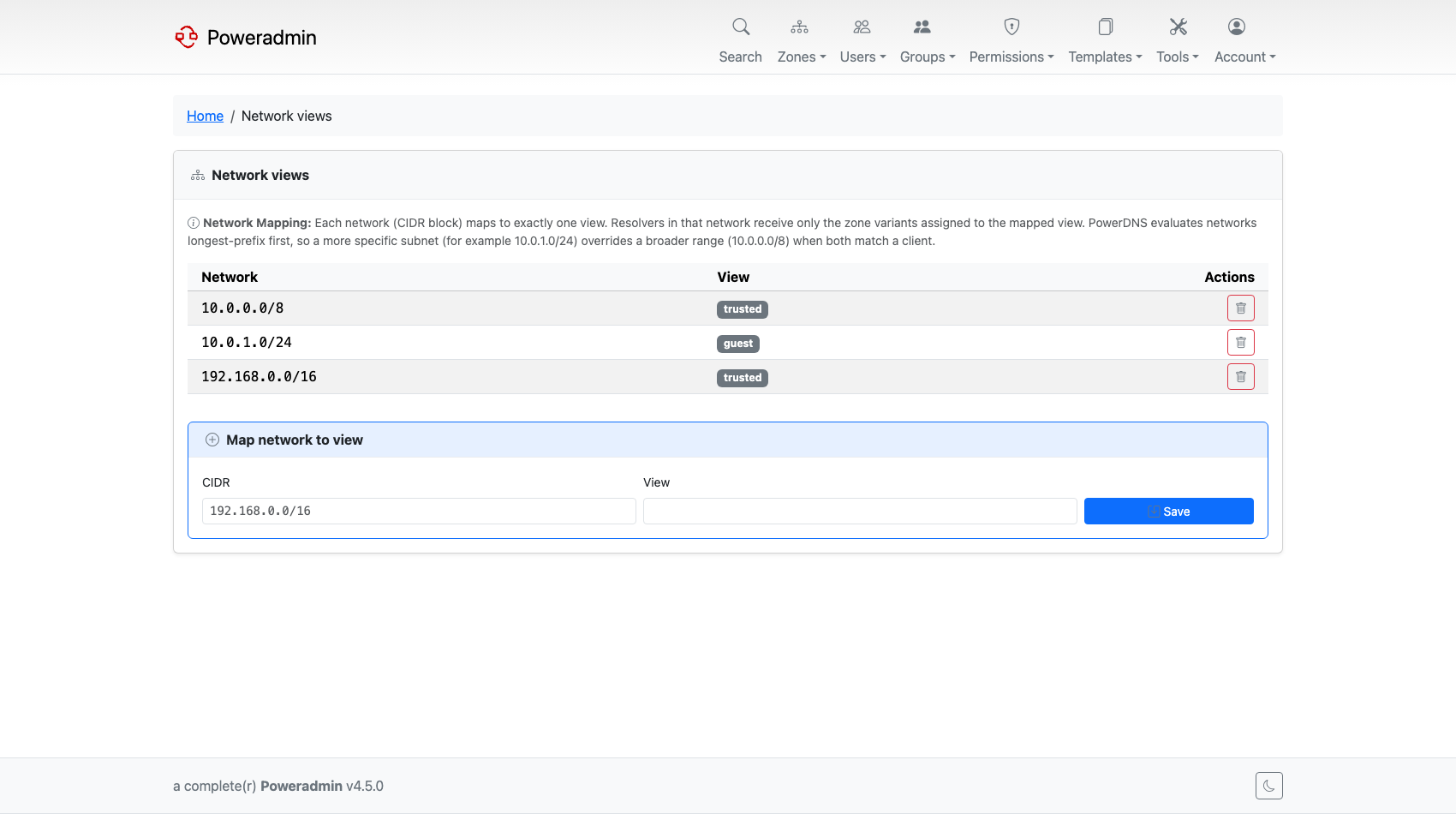Focus the CIDR input field
This screenshot has width=1456, height=814.
coord(419,512)
